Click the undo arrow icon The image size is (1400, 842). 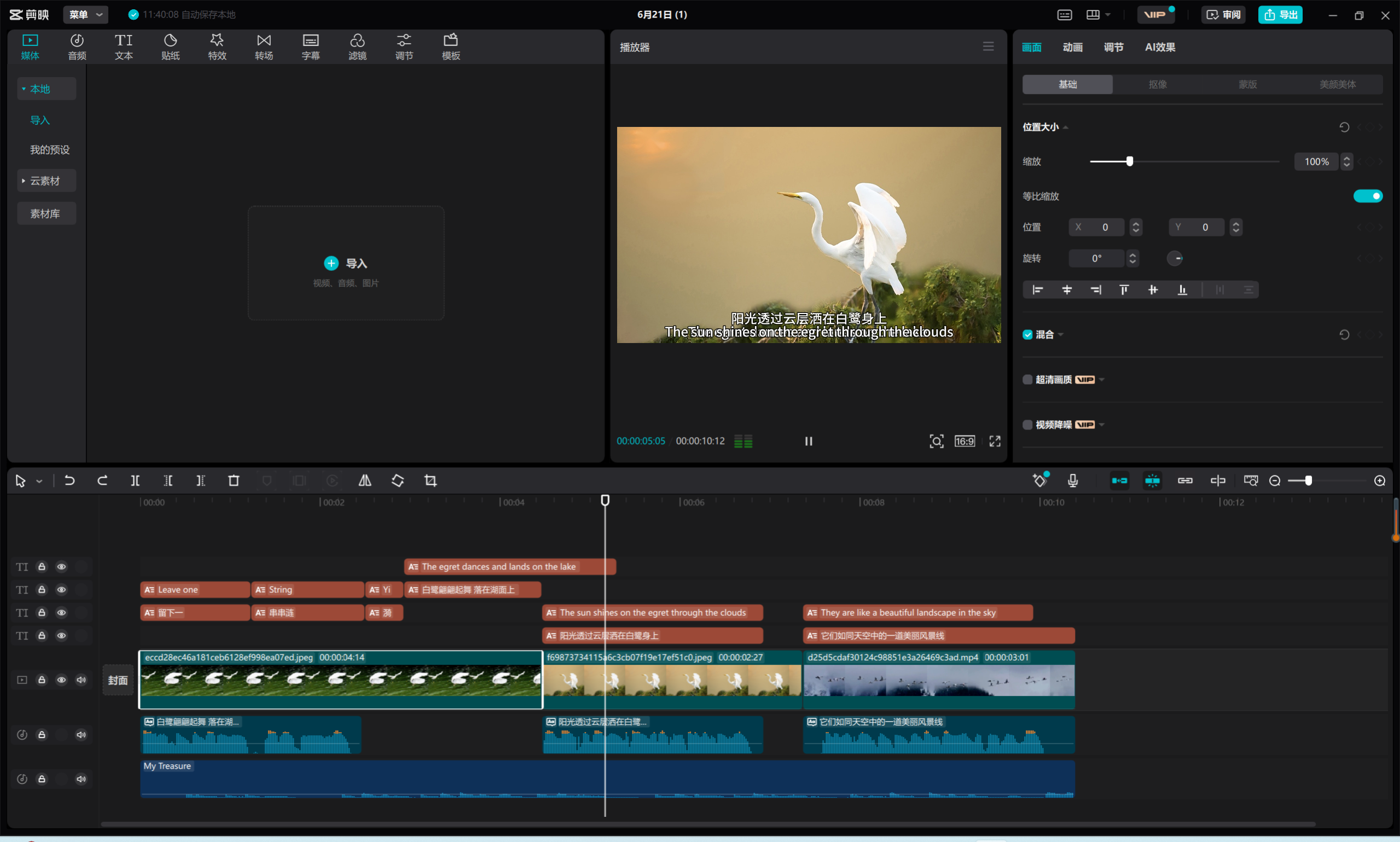point(70,480)
